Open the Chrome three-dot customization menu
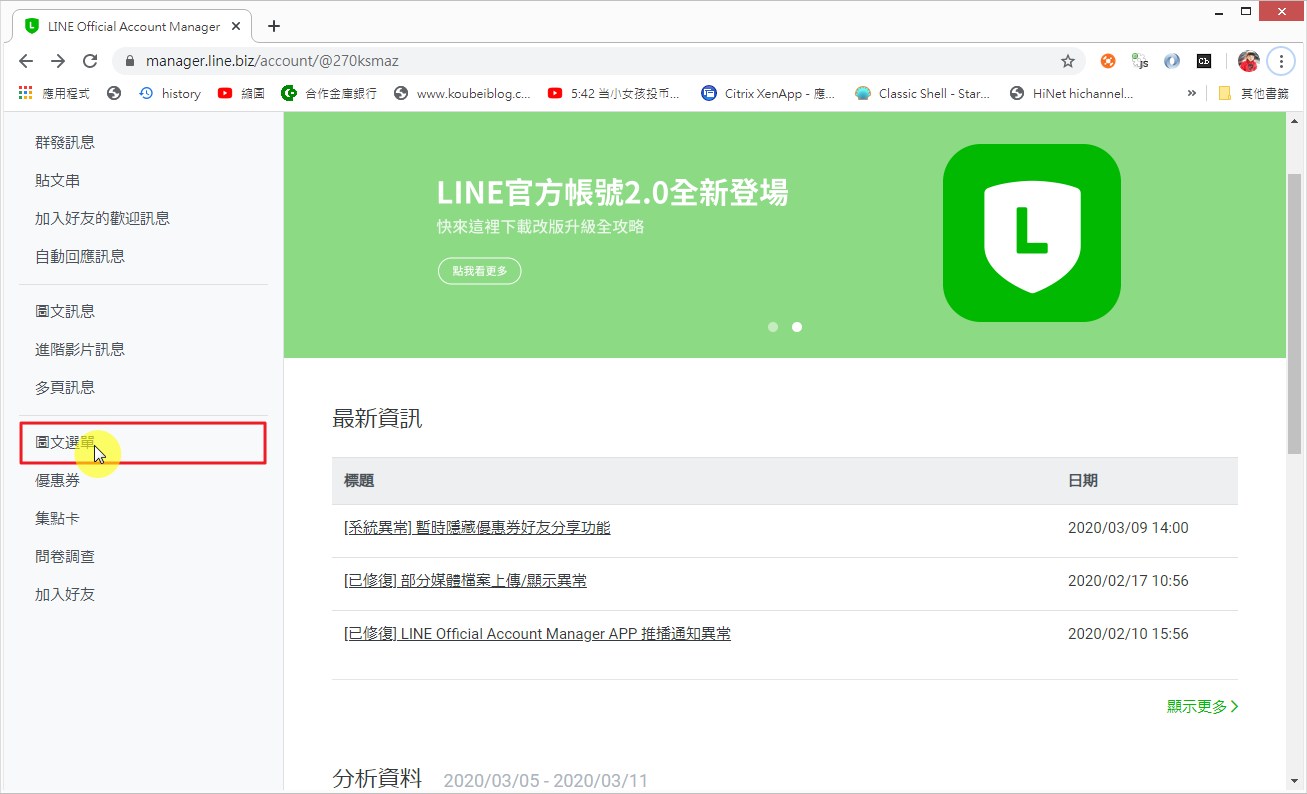This screenshot has height=794, width=1307. [x=1281, y=60]
